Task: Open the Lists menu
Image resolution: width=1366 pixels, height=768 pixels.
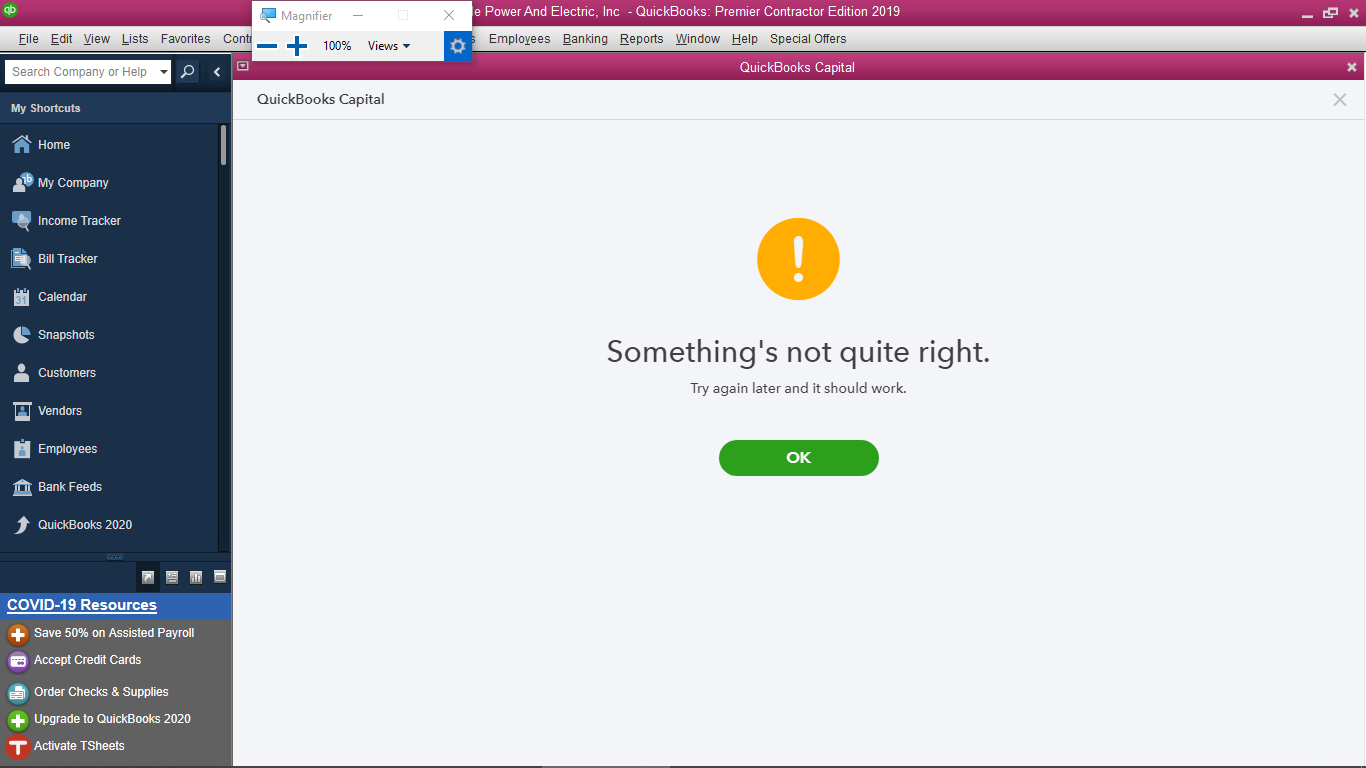Action: point(135,39)
